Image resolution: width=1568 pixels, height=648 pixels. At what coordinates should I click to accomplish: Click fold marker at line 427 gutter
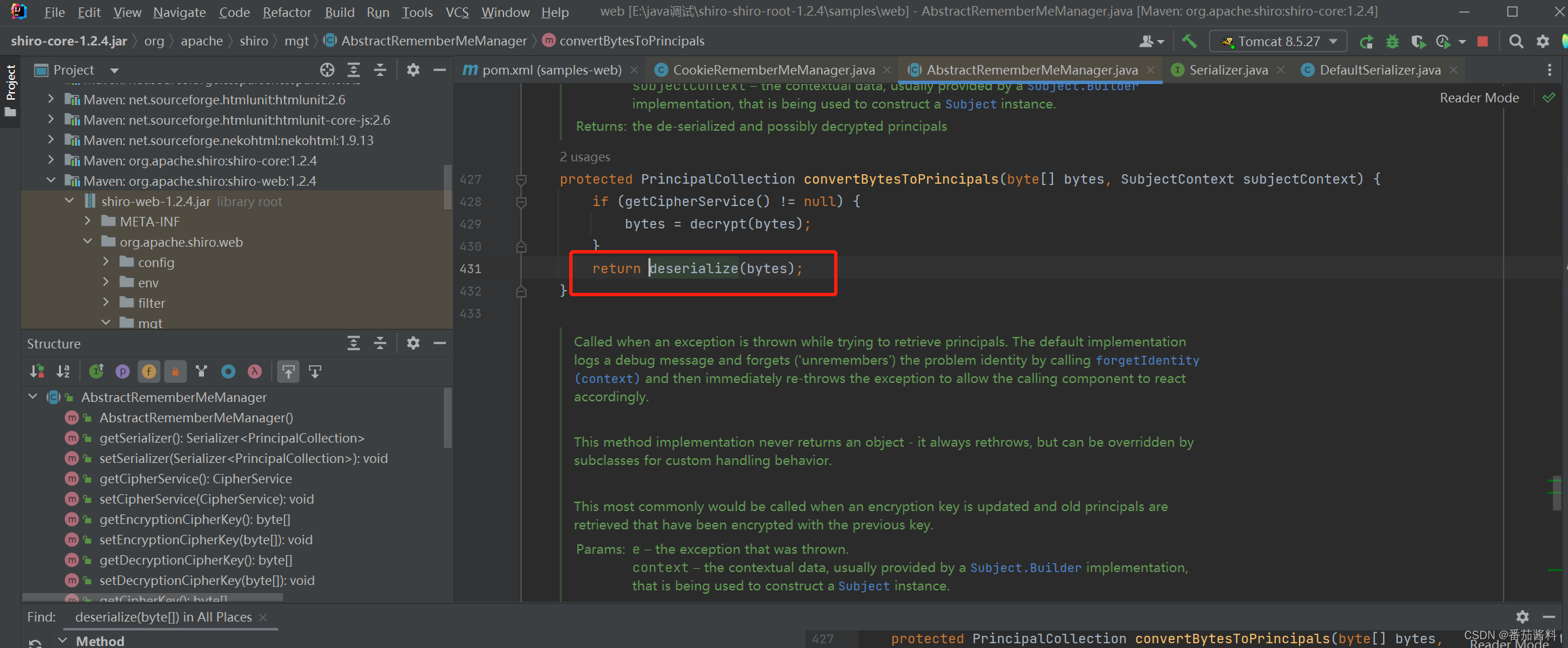[x=521, y=180]
